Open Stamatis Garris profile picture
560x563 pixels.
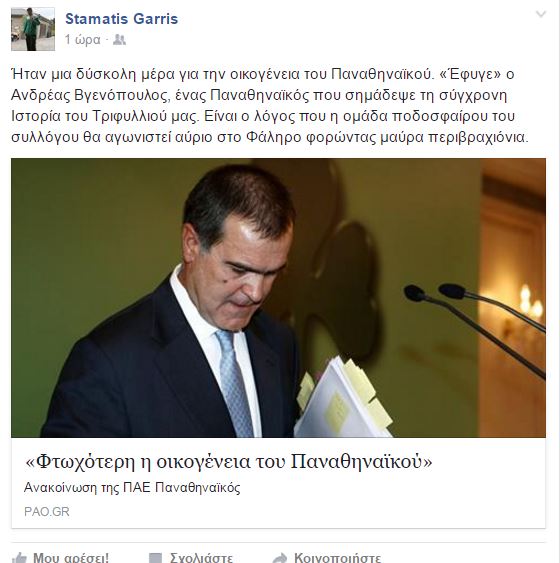[33, 29]
